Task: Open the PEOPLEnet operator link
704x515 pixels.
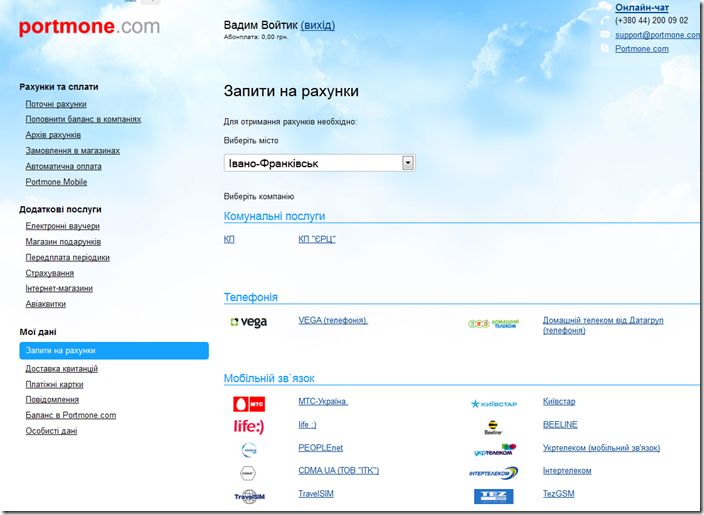Action: (320, 448)
